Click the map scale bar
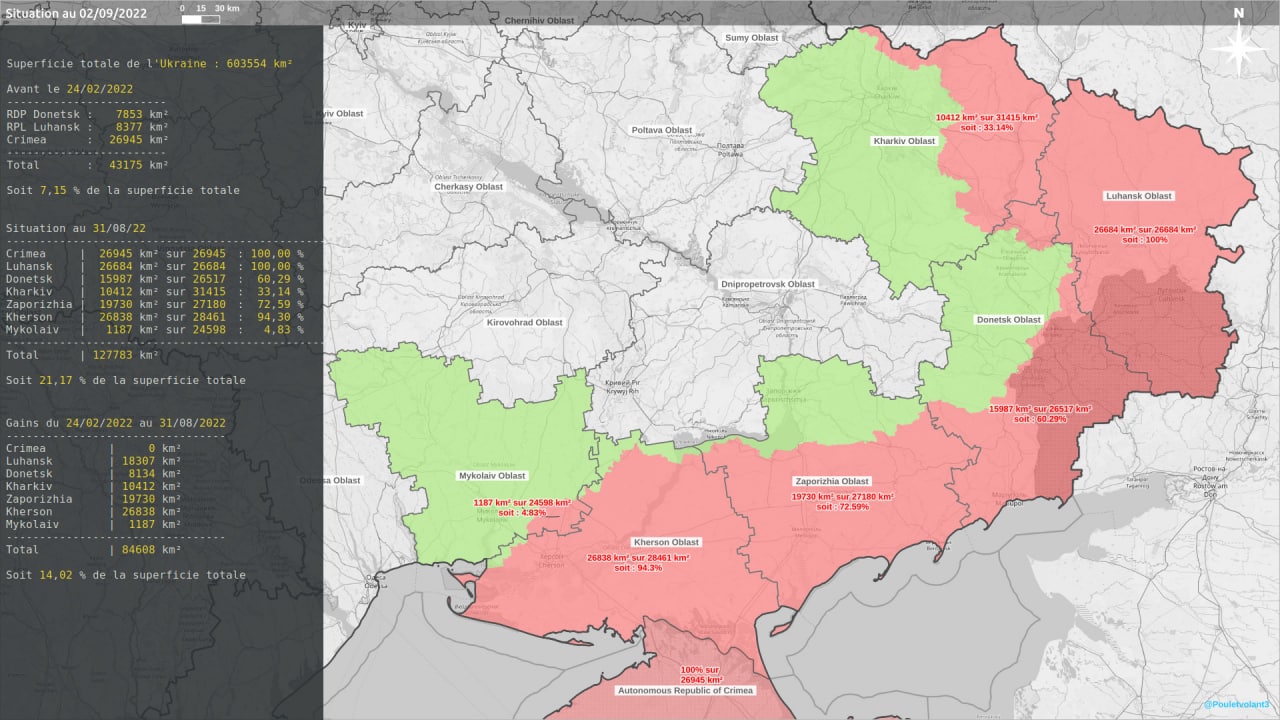Image resolution: width=1280 pixels, height=720 pixels. tap(210, 13)
